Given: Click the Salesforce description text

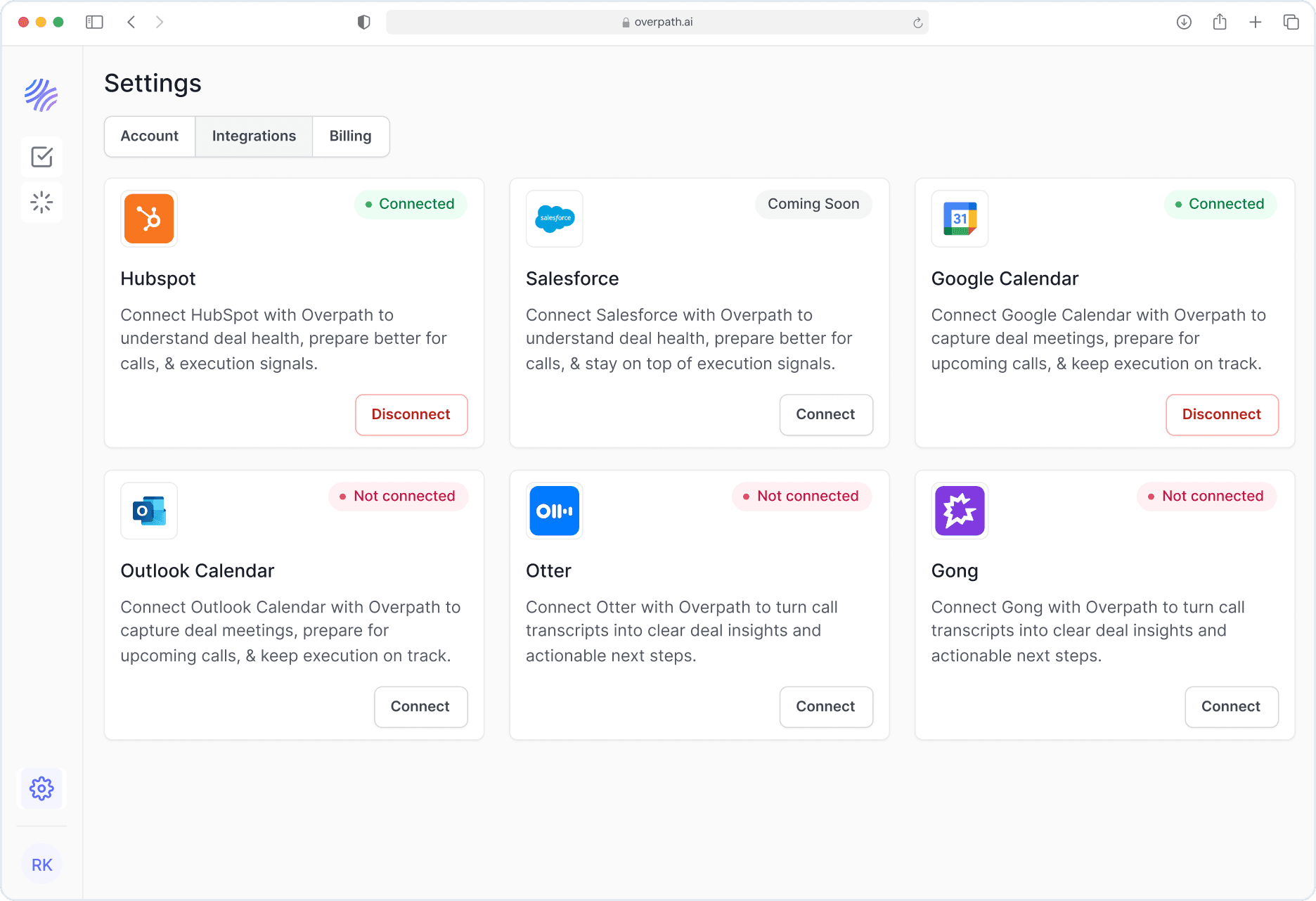Looking at the screenshot, I should 689,339.
